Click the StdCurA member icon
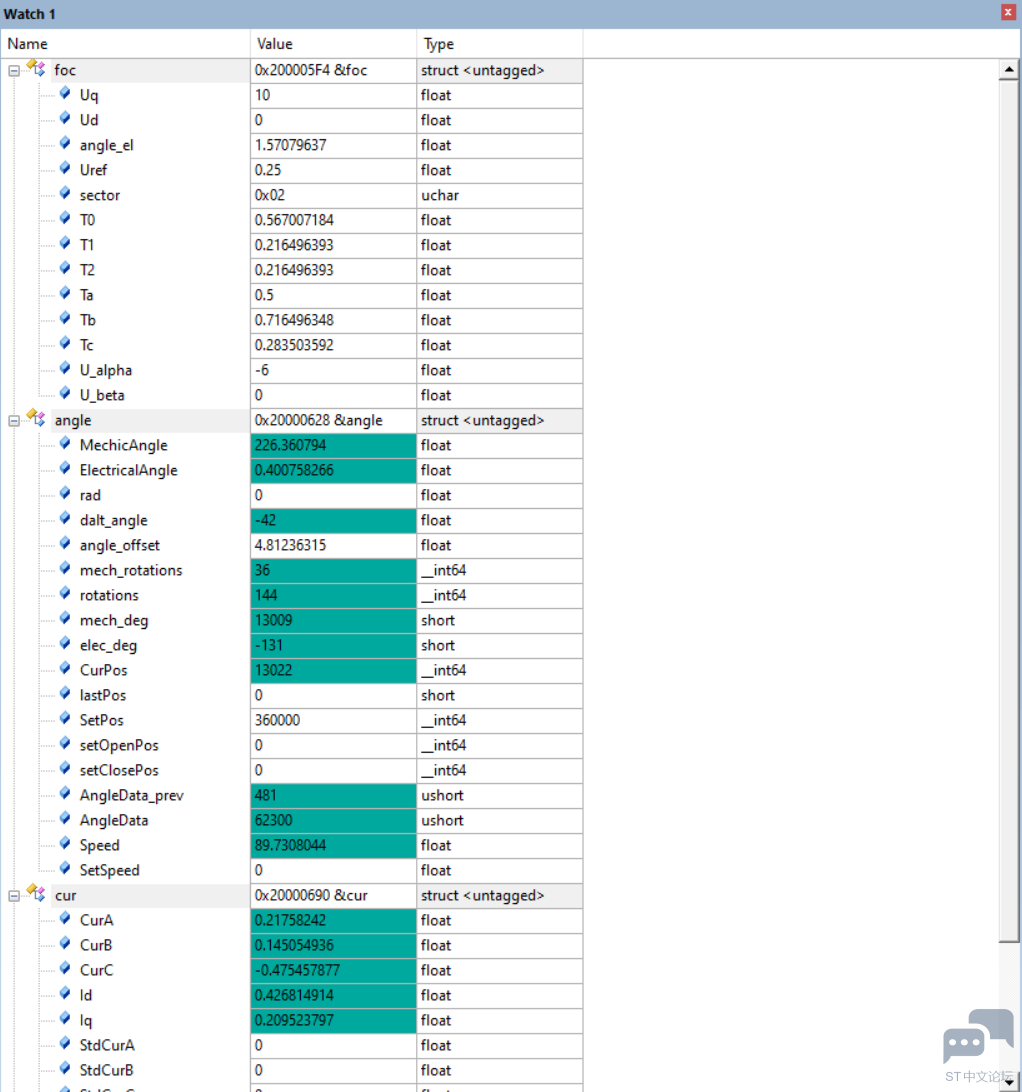 pos(65,1044)
